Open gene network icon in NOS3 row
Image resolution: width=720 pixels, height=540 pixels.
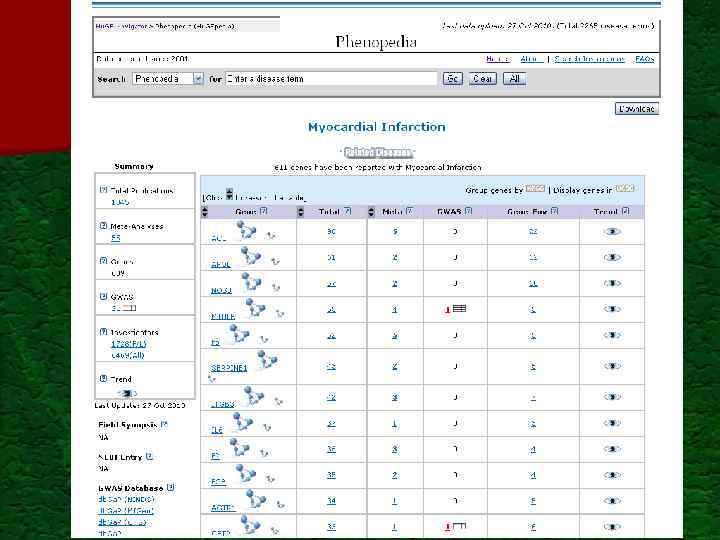tap(252, 281)
